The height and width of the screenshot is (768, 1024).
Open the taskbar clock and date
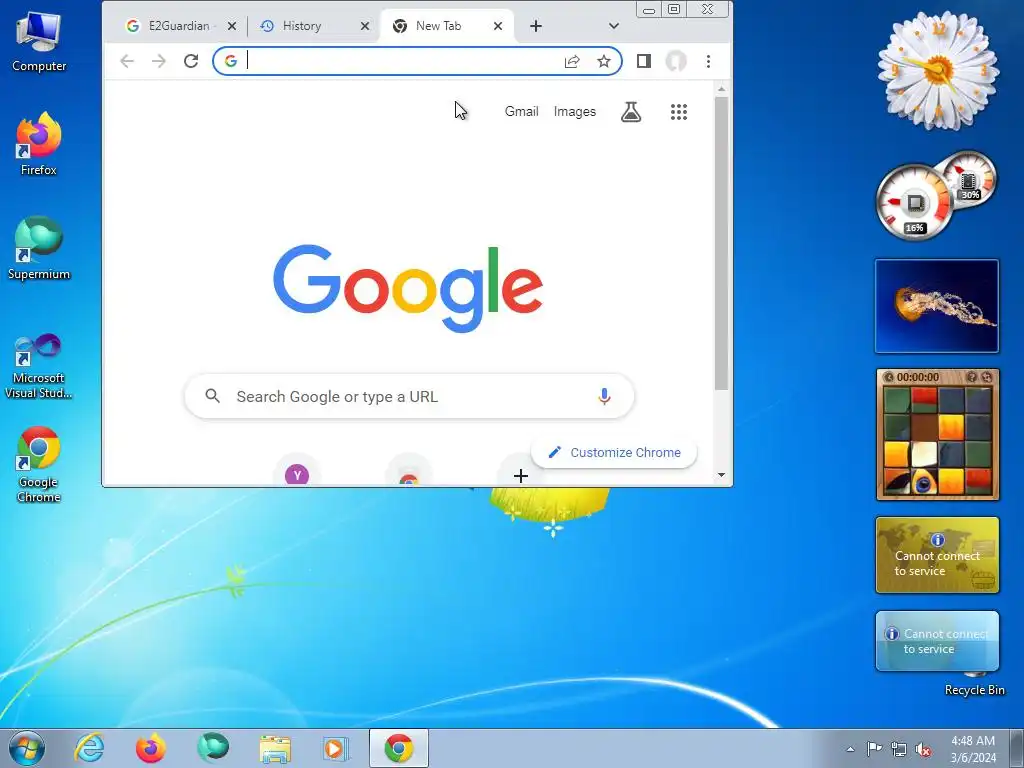(x=973, y=749)
